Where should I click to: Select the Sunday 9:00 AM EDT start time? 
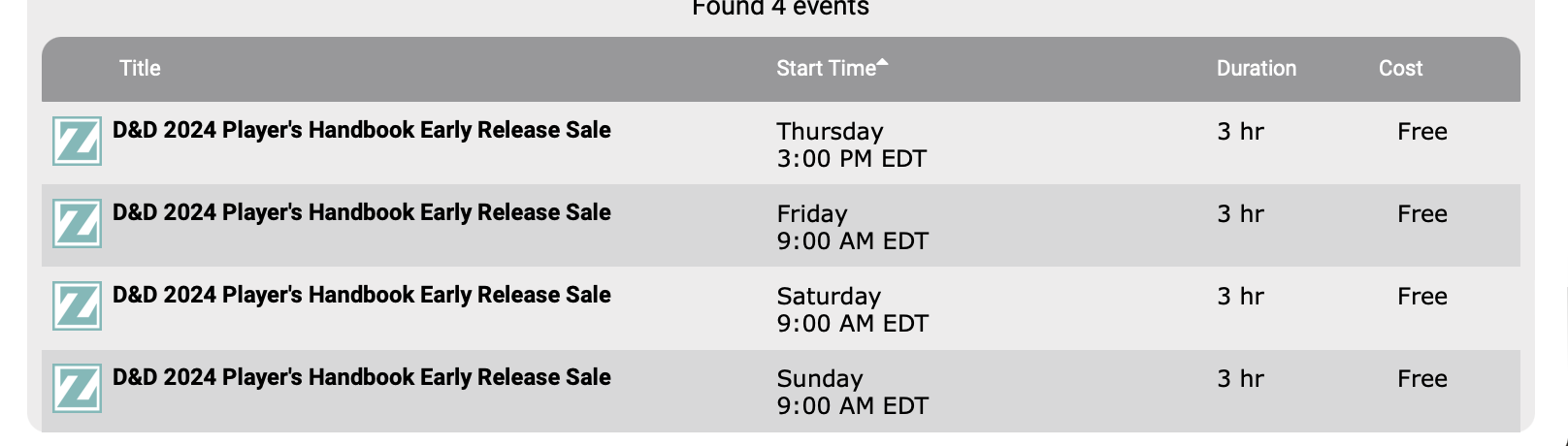pyautogui.click(x=852, y=392)
